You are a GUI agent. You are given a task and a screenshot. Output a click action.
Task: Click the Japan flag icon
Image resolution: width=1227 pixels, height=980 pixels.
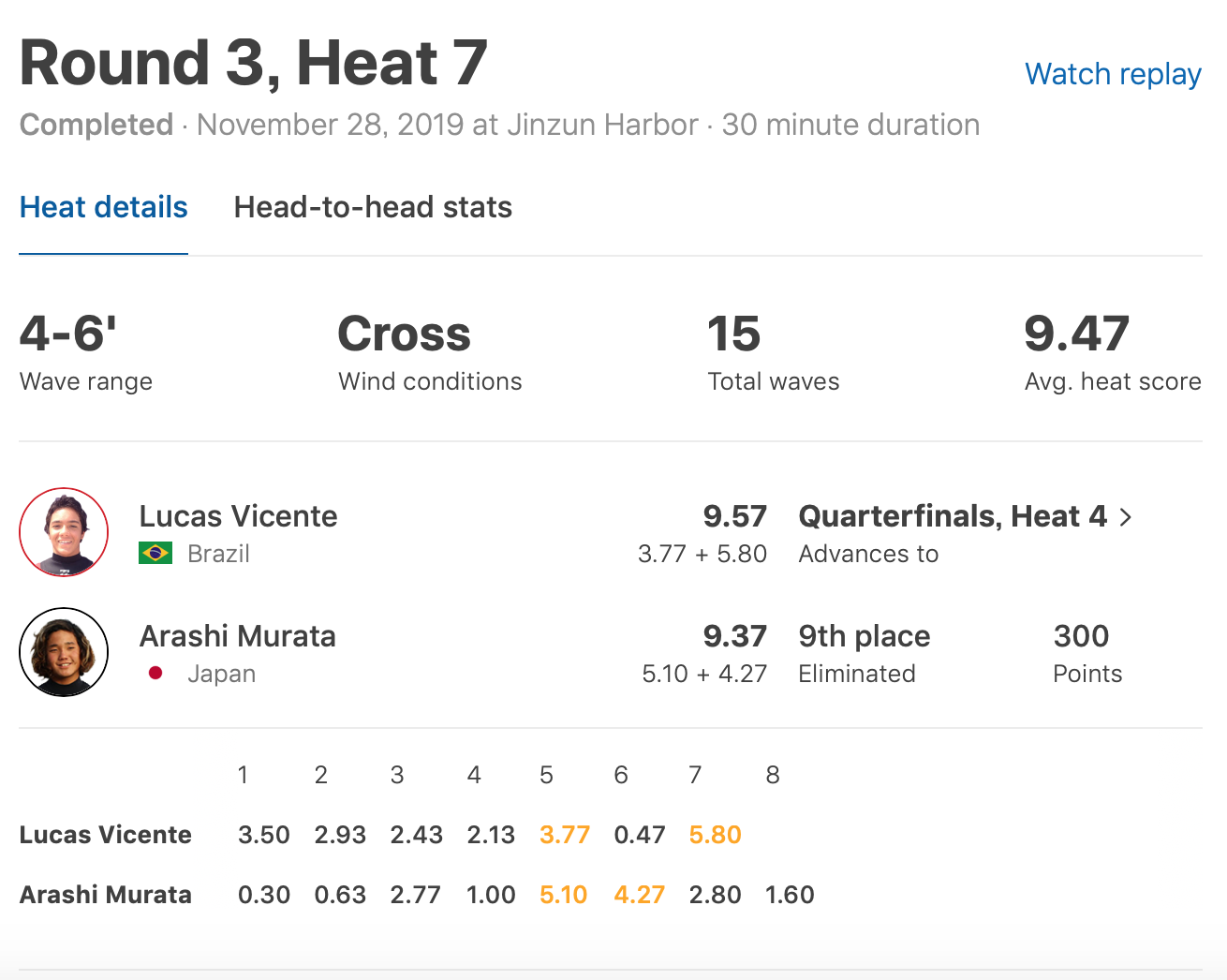pos(155,674)
